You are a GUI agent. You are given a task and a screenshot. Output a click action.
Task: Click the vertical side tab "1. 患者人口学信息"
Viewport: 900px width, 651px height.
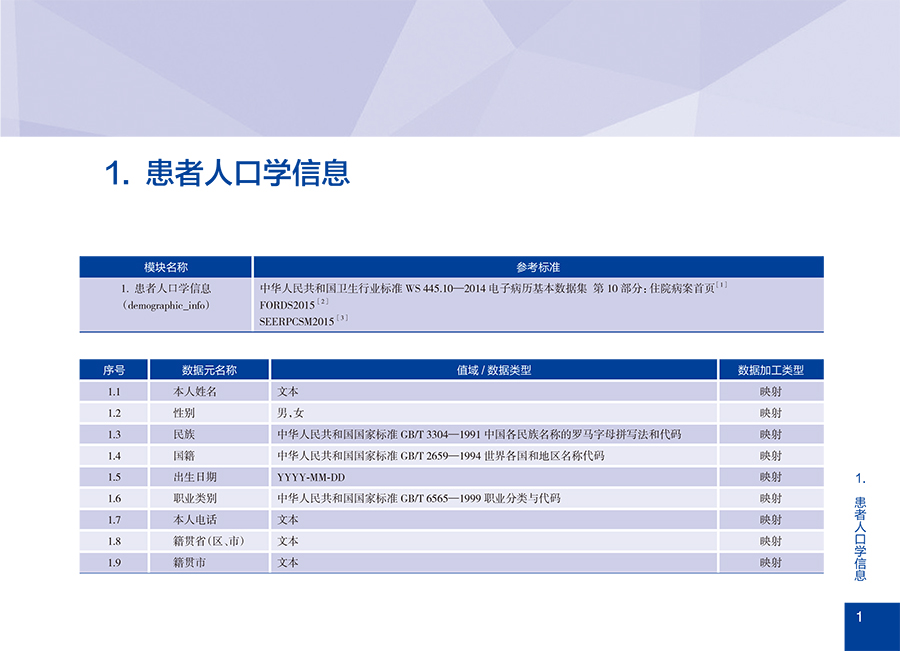tap(860, 526)
